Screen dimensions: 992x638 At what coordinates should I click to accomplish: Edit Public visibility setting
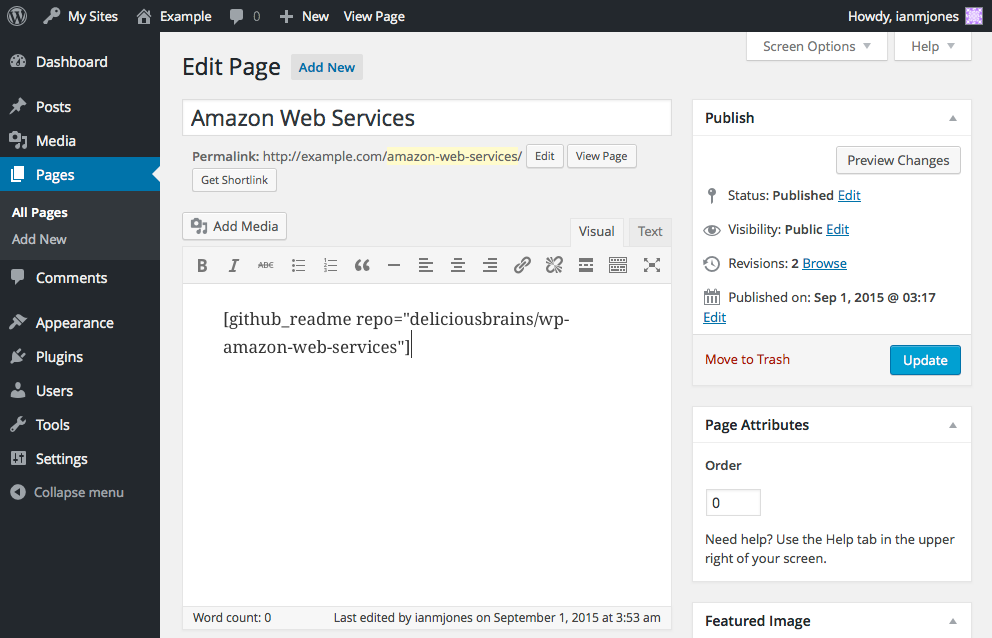pos(837,230)
